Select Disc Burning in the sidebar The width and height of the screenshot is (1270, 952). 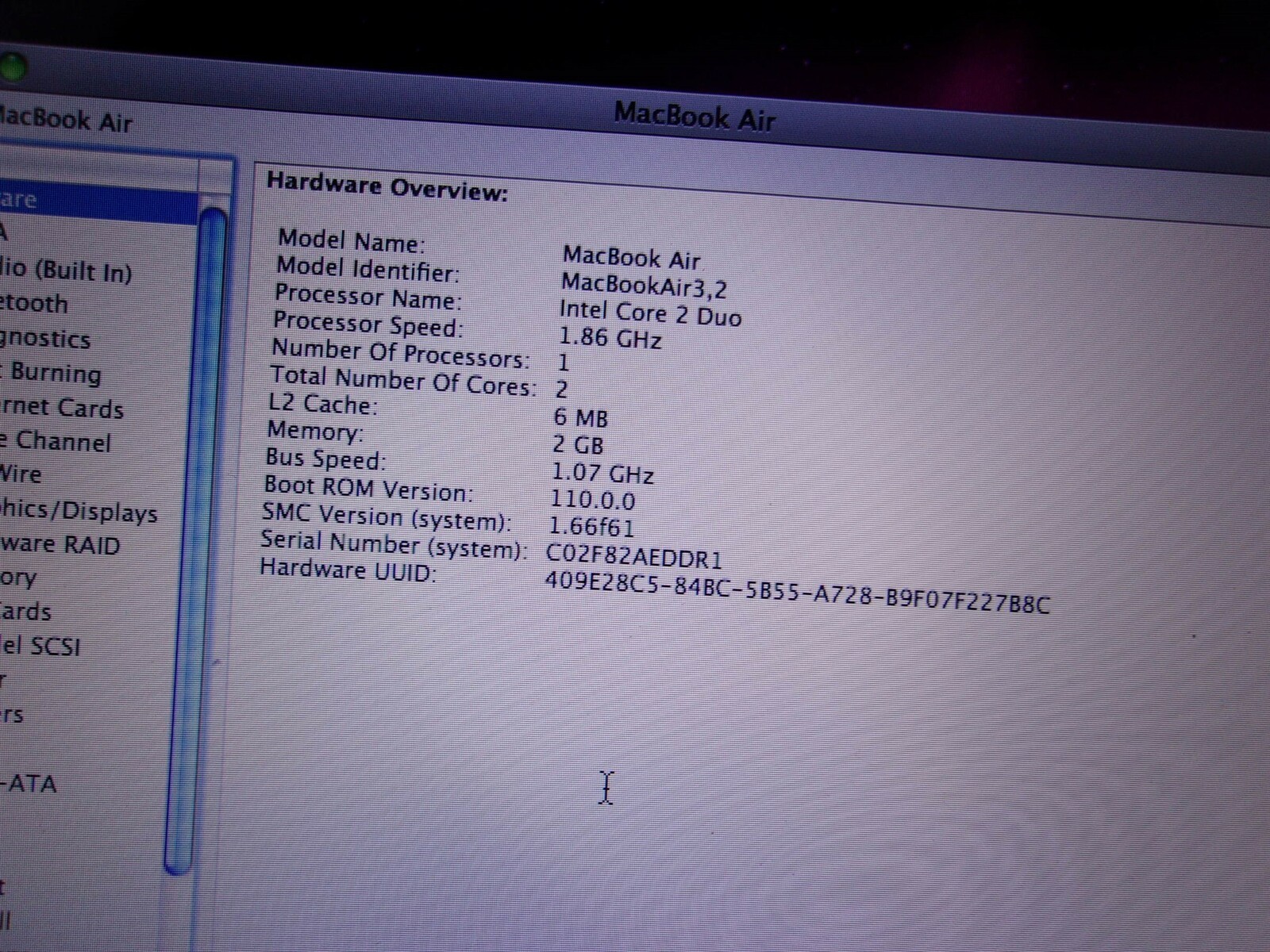pyautogui.click(x=51, y=373)
